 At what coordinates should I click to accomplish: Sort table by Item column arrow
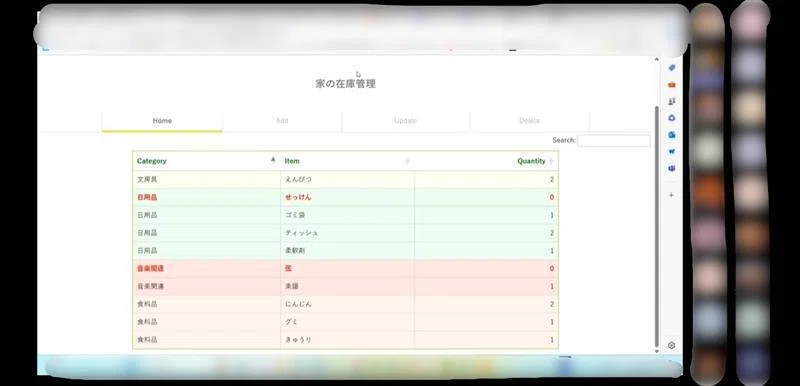pyautogui.click(x=407, y=161)
